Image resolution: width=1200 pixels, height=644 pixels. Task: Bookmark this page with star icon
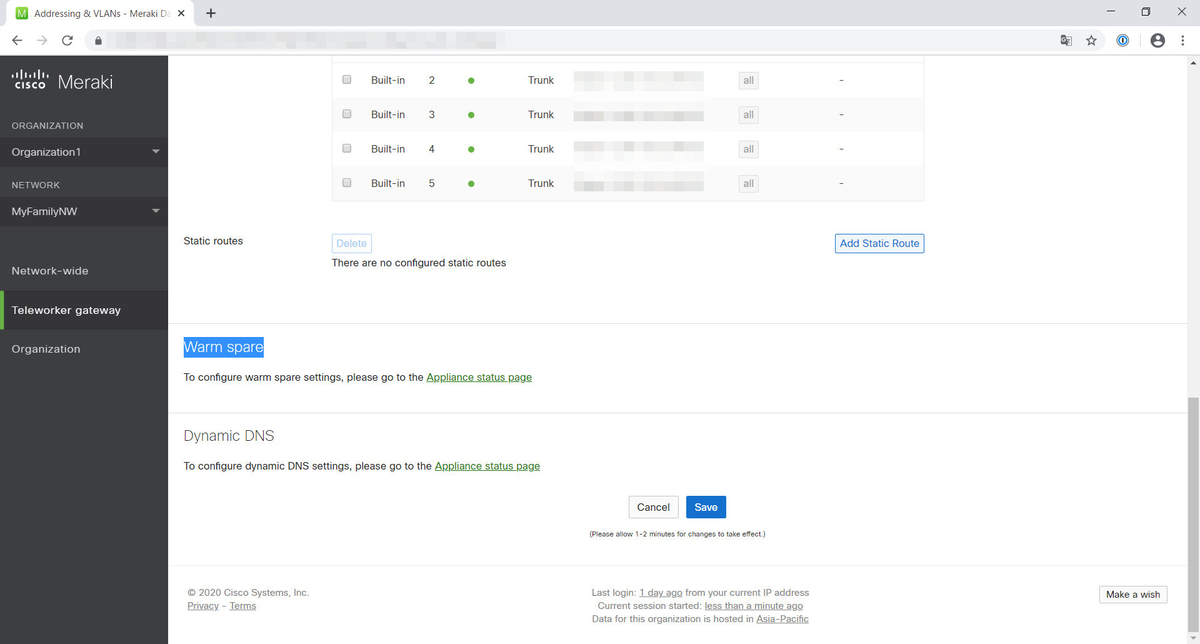(x=1092, y=41)
